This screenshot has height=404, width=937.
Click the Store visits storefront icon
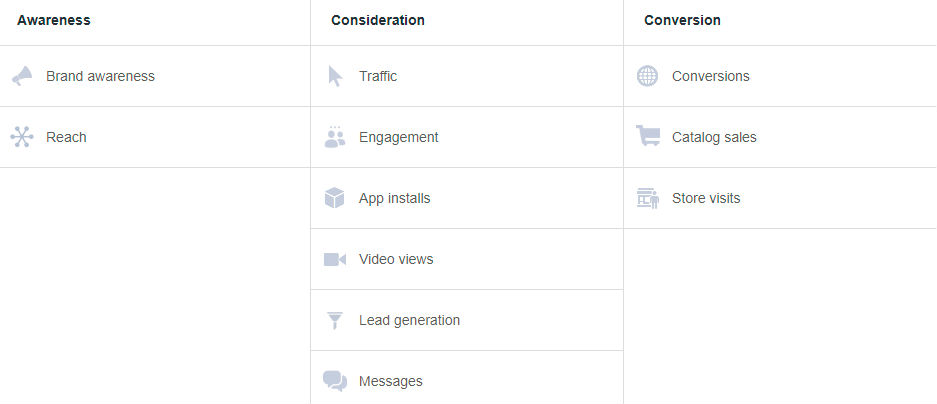[x=648, y=198]
